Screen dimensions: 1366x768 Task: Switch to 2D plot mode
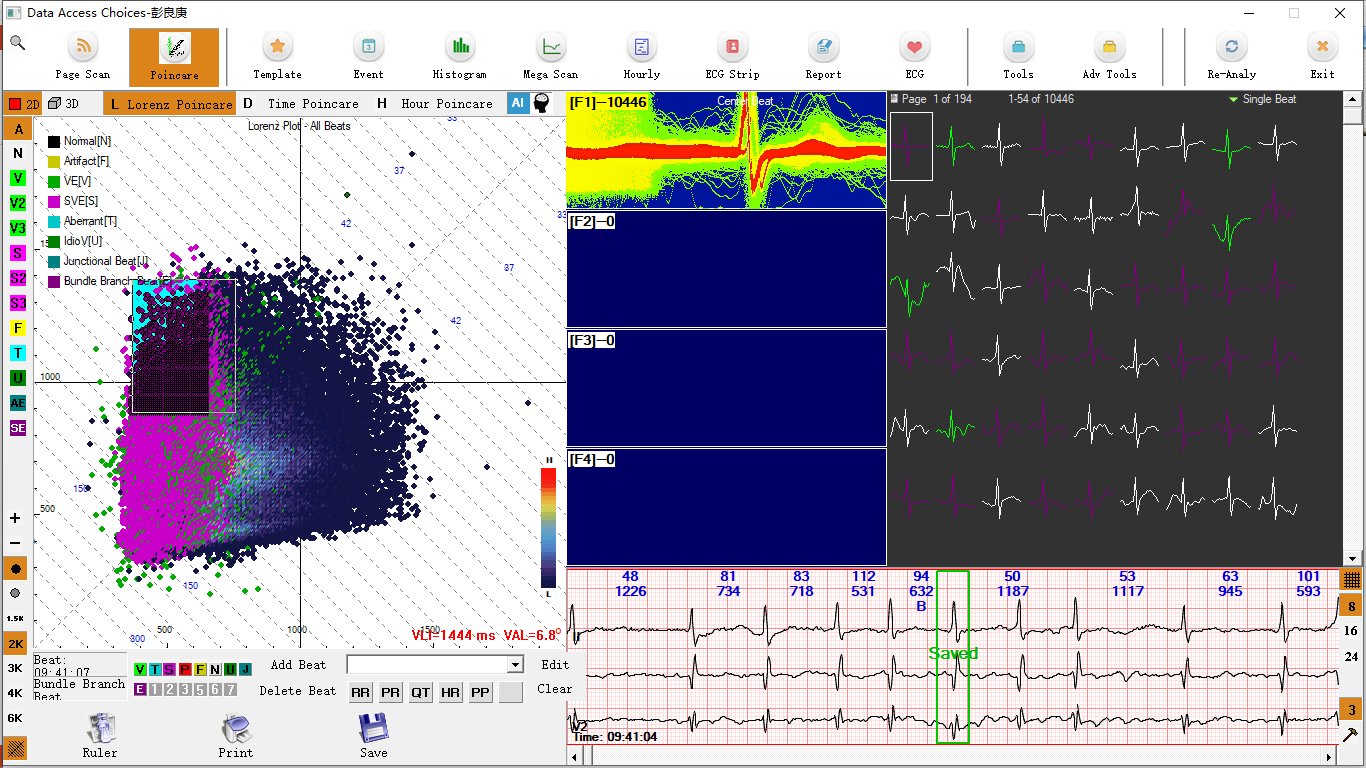(x=24, y=103)
